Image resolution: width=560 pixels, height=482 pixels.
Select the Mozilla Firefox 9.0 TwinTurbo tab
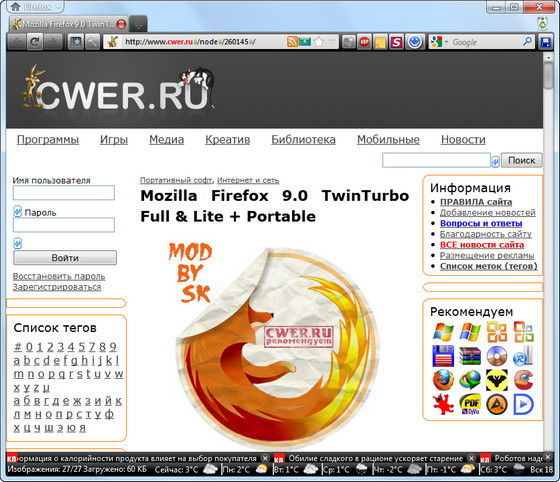pyautogui.click(x=69, y=24)
